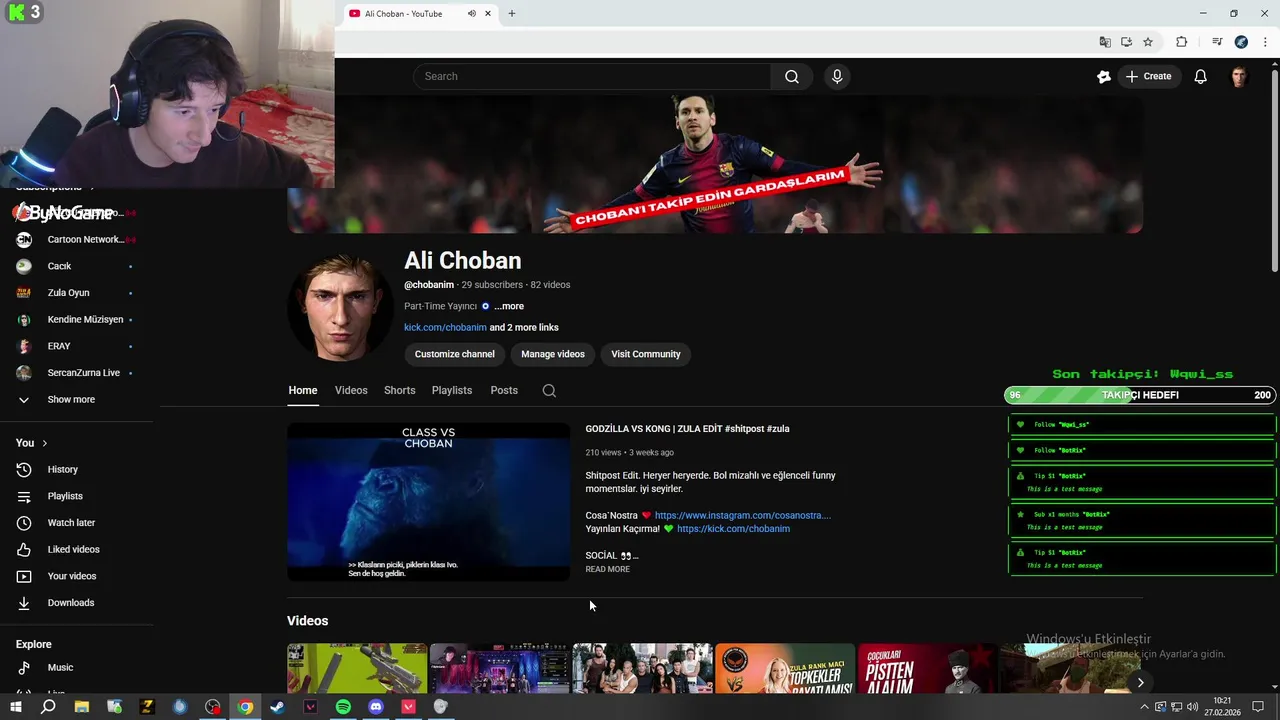The image size is (1280, 720).
Task: Expand Show more subscriptions
Action: (70, 400)
